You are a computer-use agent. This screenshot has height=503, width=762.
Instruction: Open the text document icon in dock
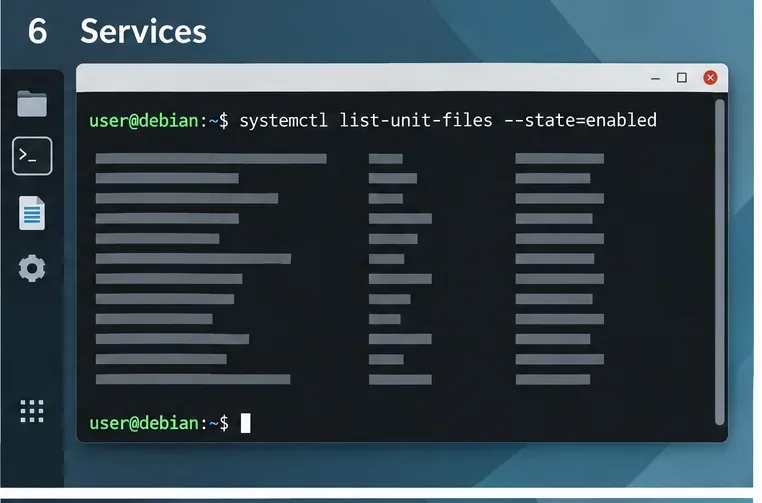[32, 213]
